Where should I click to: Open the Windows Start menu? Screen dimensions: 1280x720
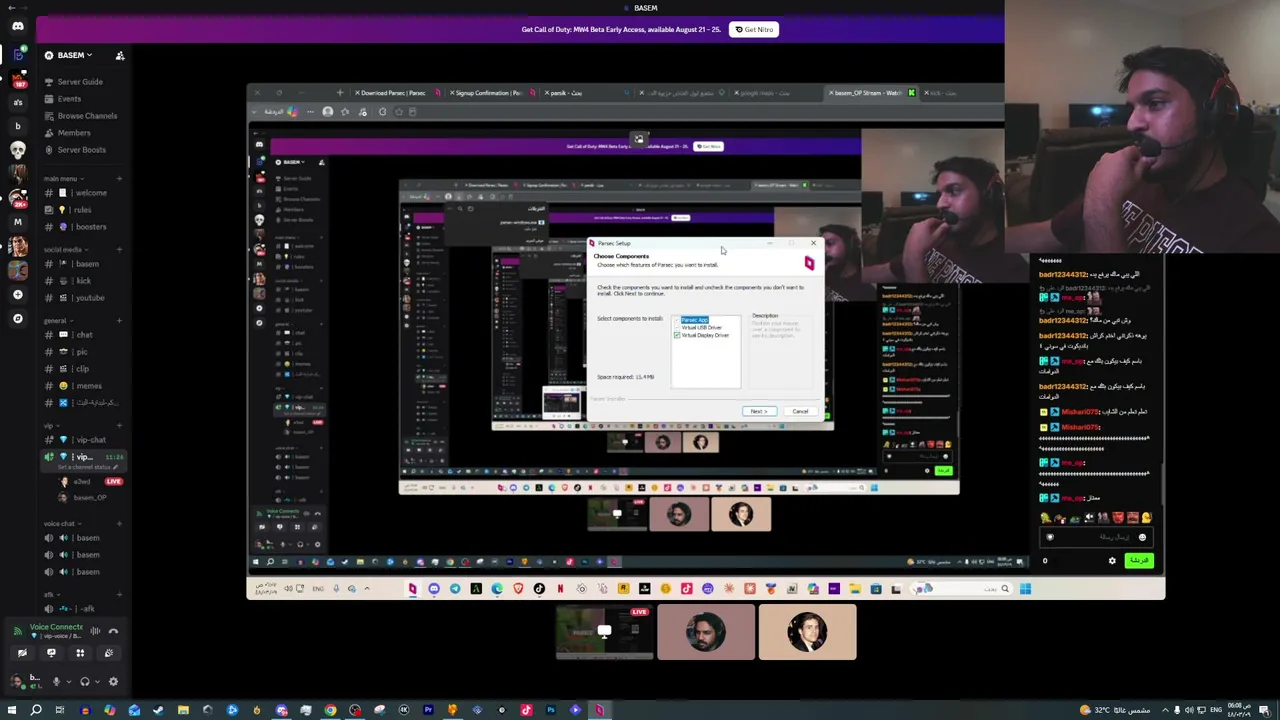pyautogui.click(x=11, y=710)
